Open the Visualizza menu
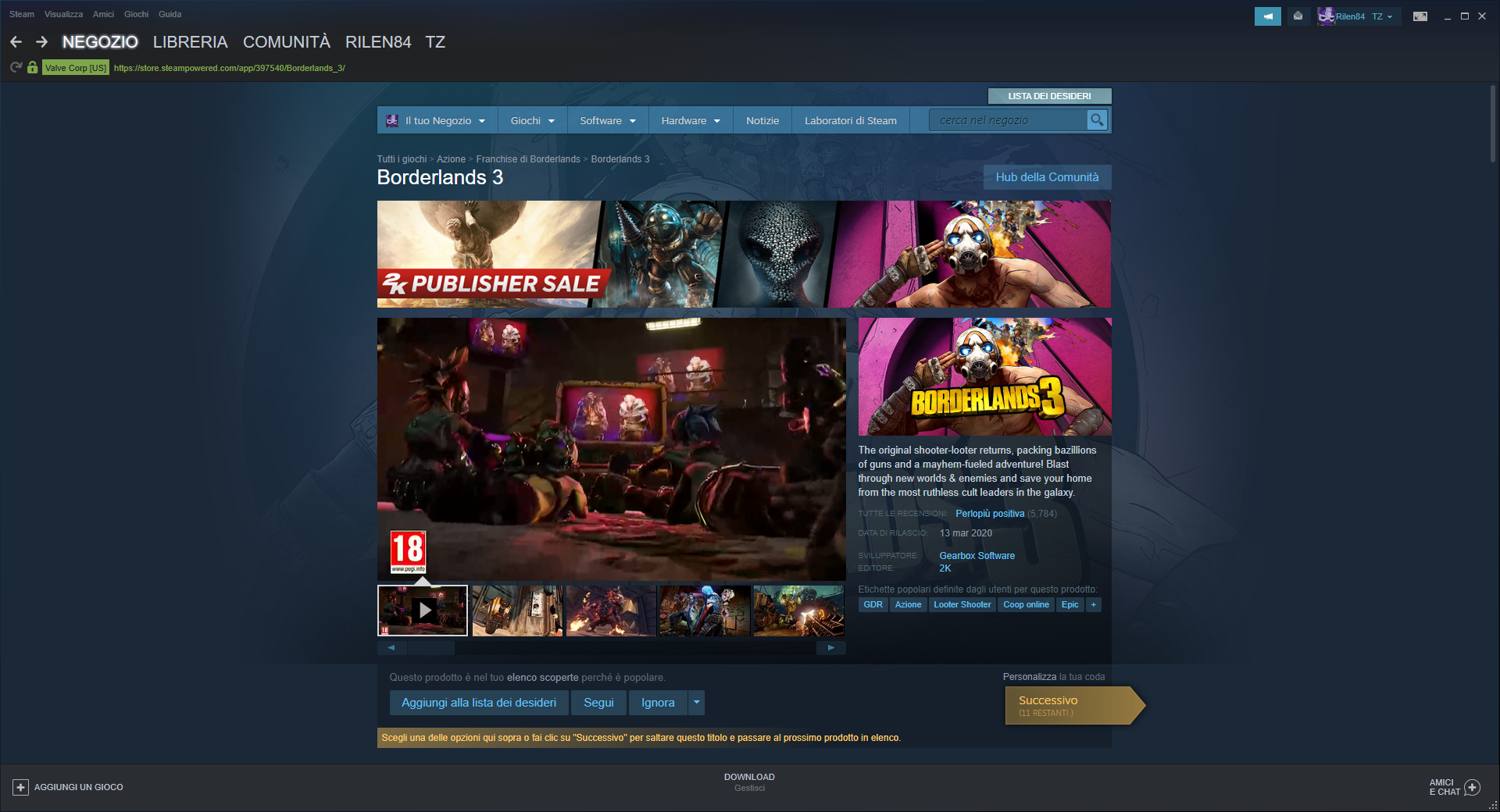 pyautogui.click(x=63, y=14)
